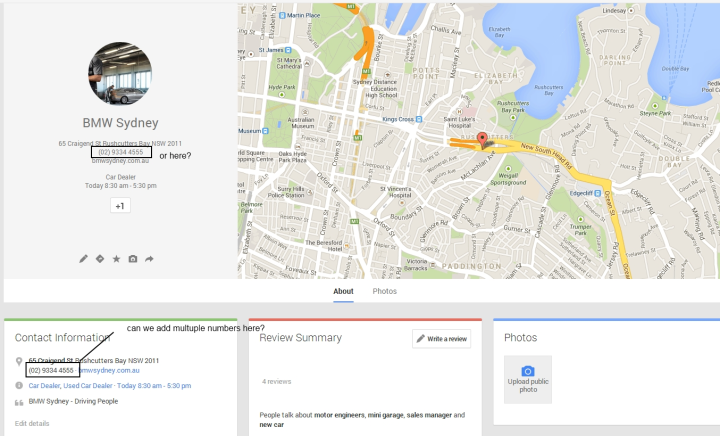Click Upload public photo tile
The width and height of the screenshot is (720, 436).
[528, 380]
